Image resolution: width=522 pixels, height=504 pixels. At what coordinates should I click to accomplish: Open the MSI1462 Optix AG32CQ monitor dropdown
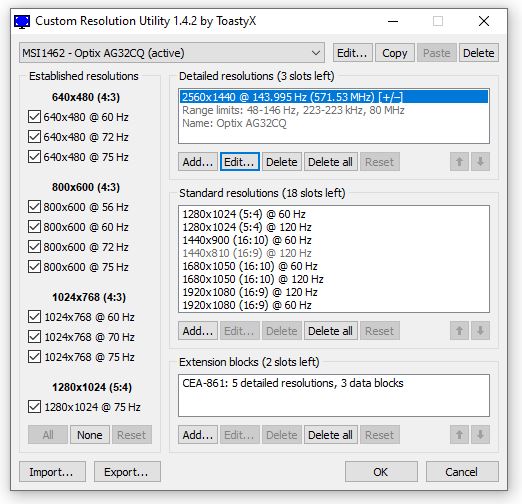point(172,53)
